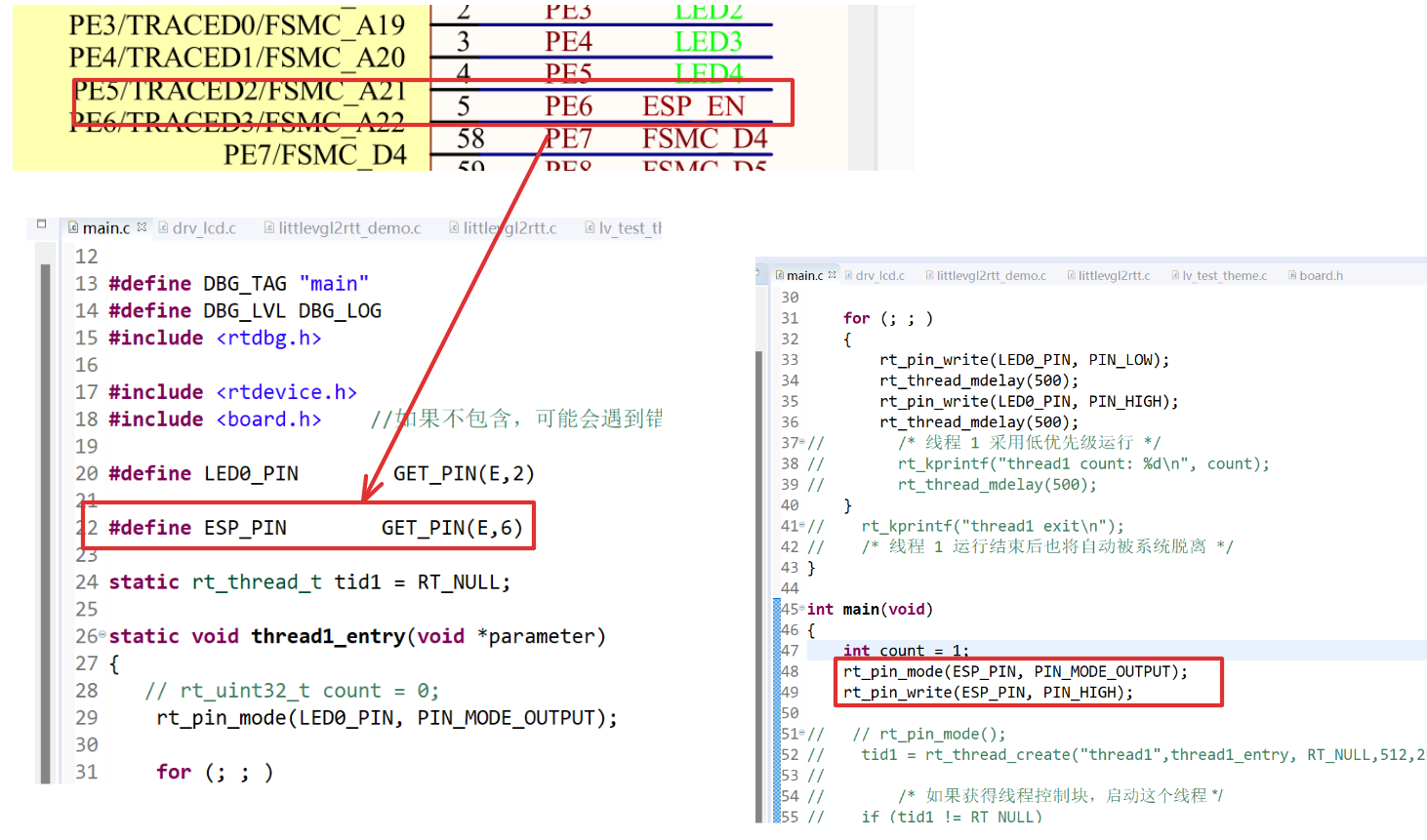
Task: Click 'PE3/TRACED0/FSMC_A19' pin label in schematic
Action: coord(236,25)
